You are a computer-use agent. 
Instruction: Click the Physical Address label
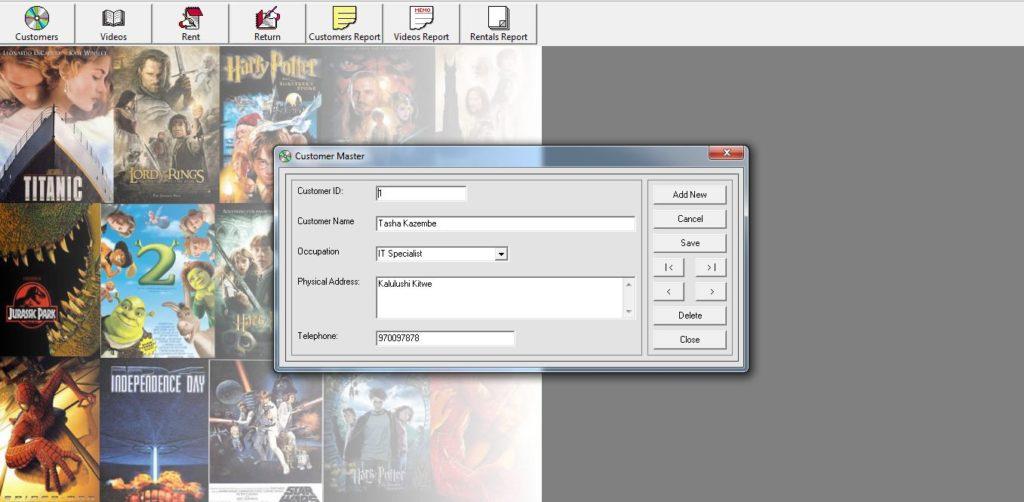(x=328, y=282)
